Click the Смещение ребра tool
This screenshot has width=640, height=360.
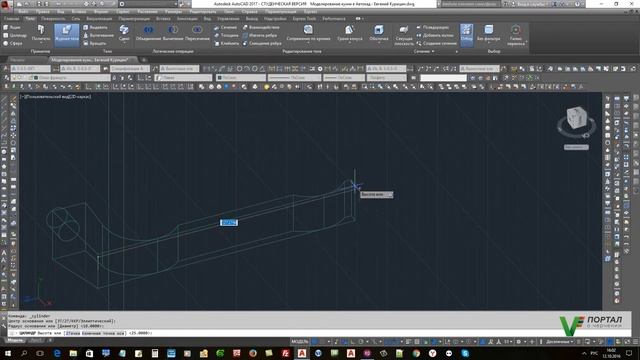pyautogui.click(x=262, y=43)
